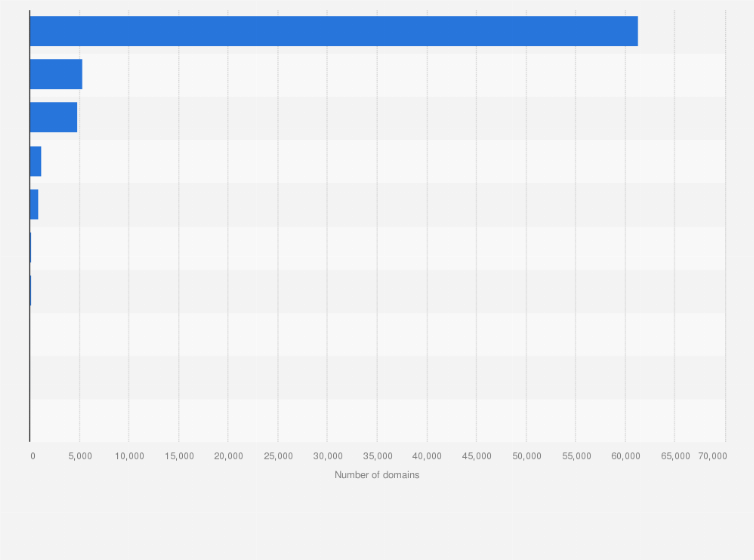Viewport: 754px width, 560px height.
Task: Click the 30,000 axis label
Action: point(328,456)
